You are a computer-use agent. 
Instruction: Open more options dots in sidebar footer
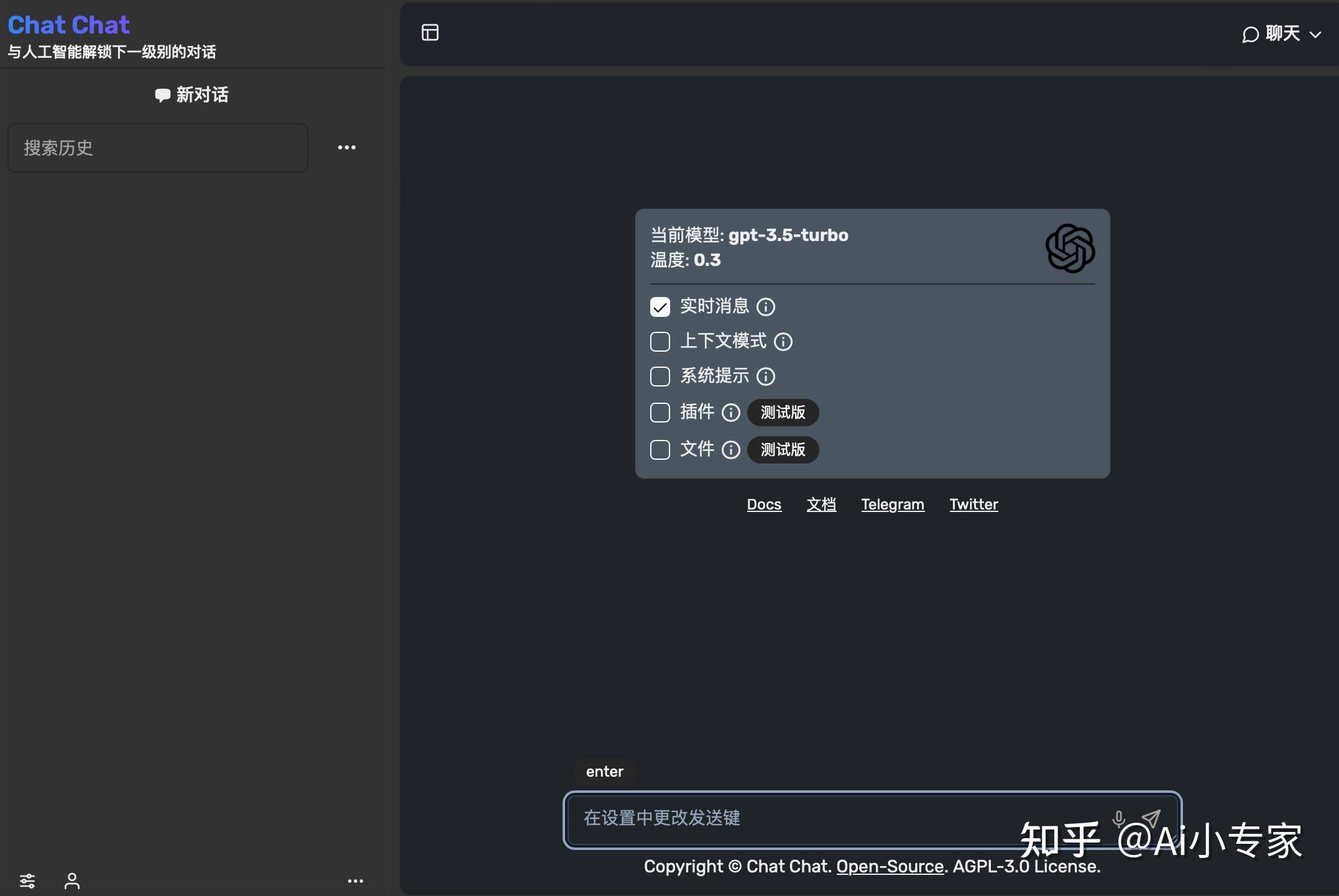(x=356, y=880)
